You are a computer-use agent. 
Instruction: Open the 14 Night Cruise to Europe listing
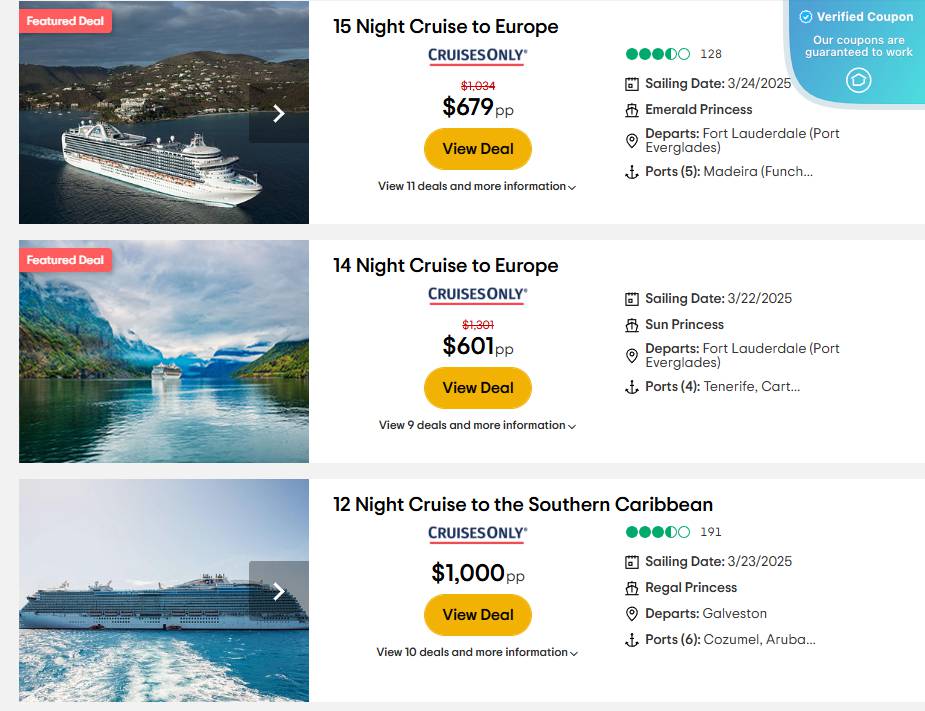click(444, 265)
